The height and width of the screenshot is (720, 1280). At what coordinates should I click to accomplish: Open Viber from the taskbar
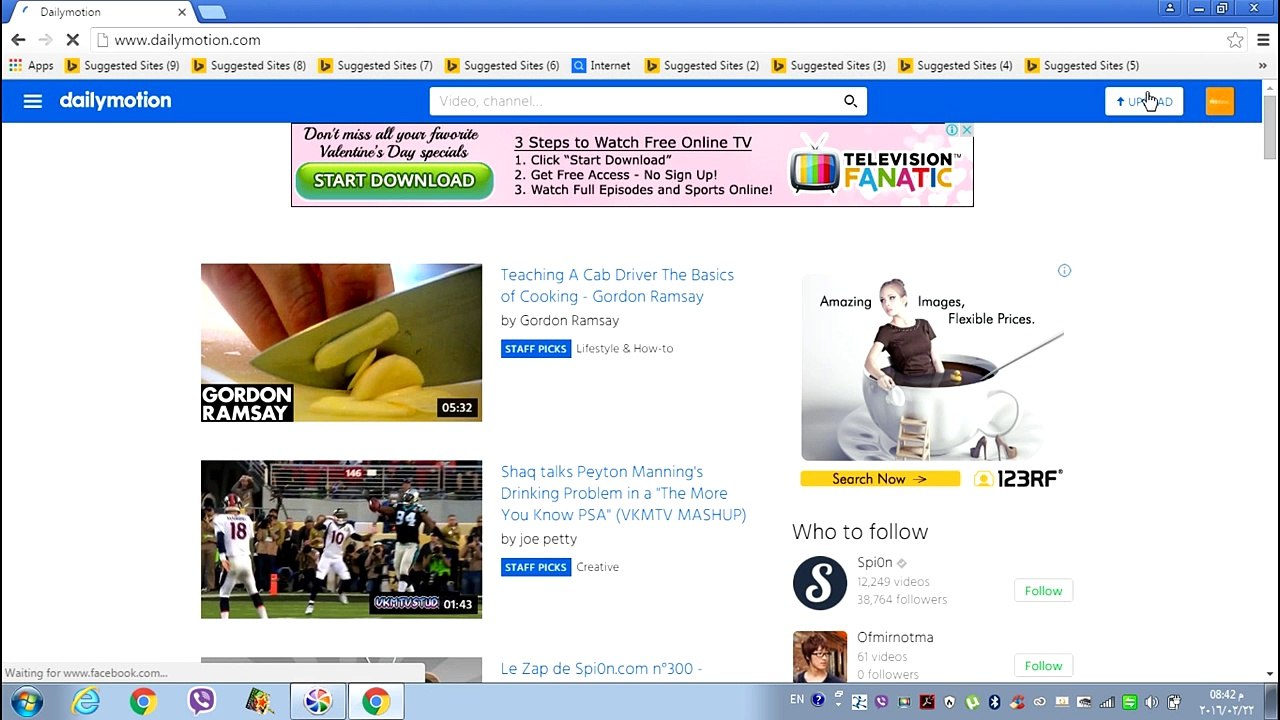[202, 702]
